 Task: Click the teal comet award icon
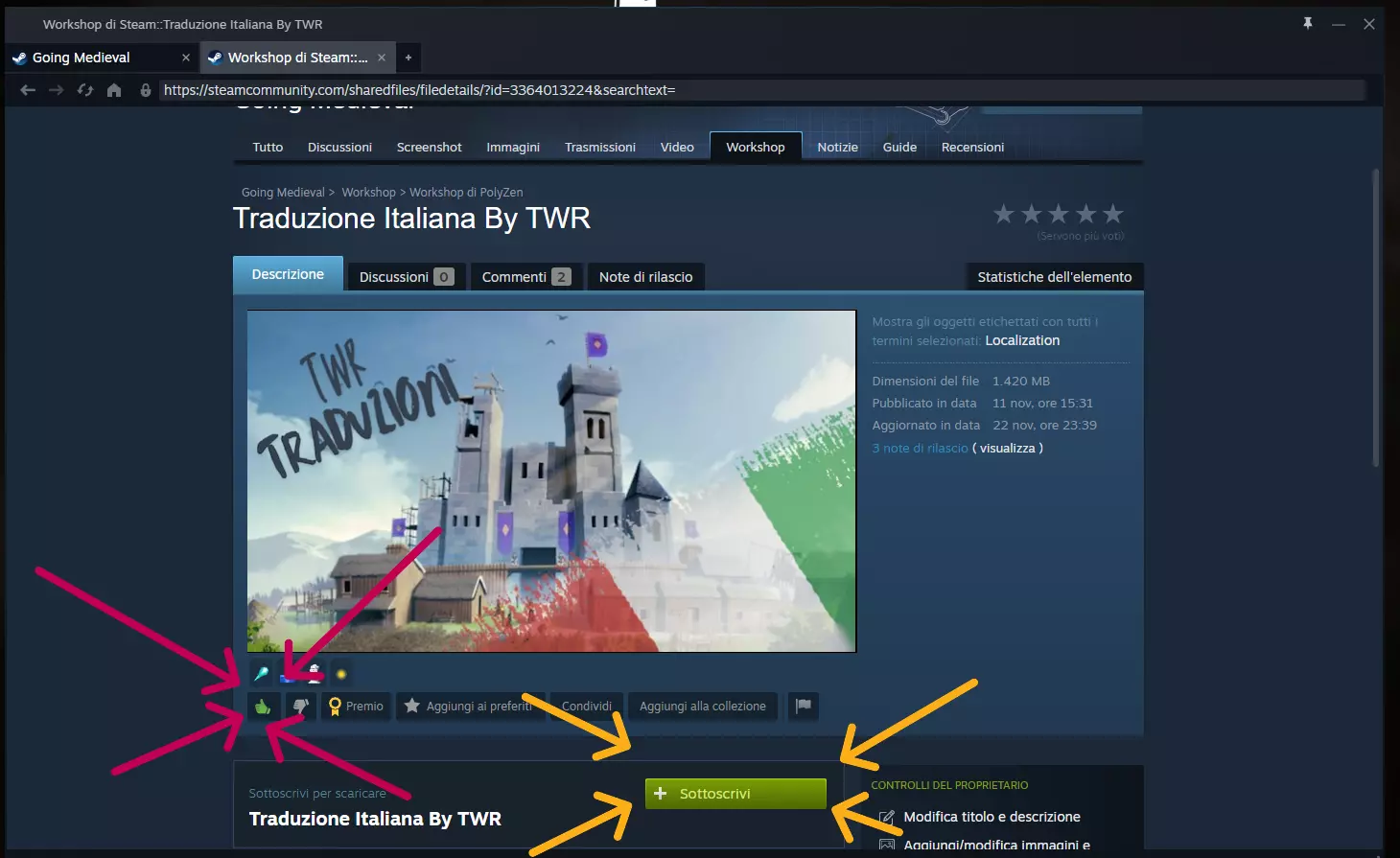260,674
